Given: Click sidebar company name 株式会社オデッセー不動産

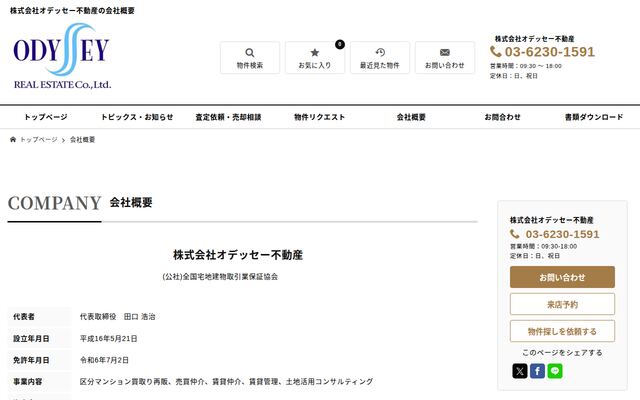Looking at the screenshot, I should coord(551,220).
